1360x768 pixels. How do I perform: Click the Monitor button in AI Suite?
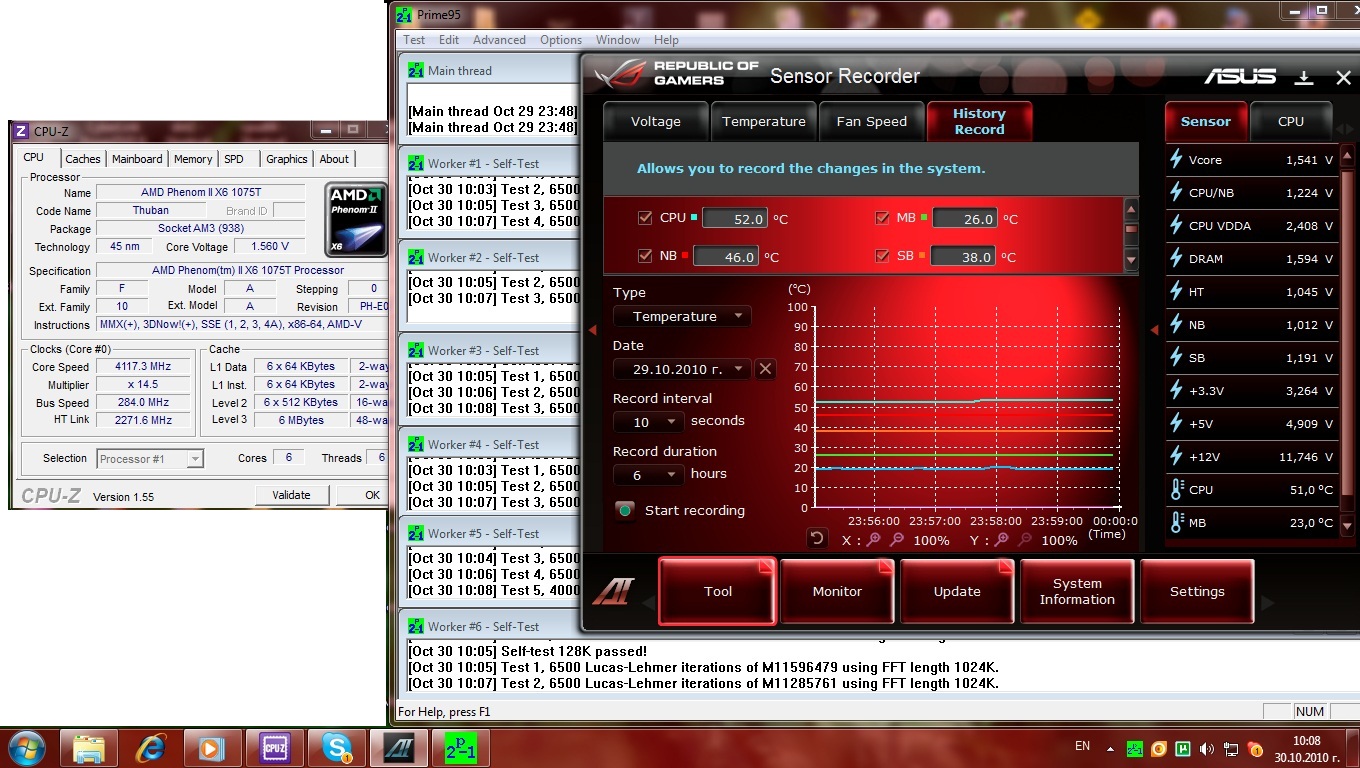coord(837,591)
